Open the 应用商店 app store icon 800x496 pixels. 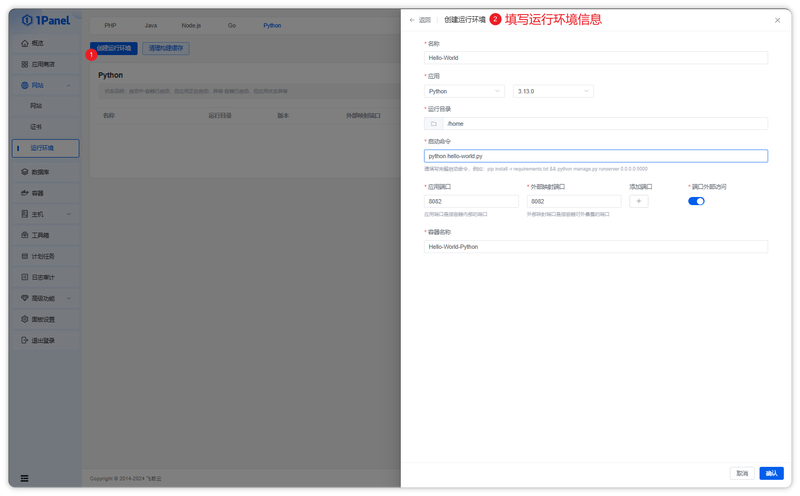point(24,64)
